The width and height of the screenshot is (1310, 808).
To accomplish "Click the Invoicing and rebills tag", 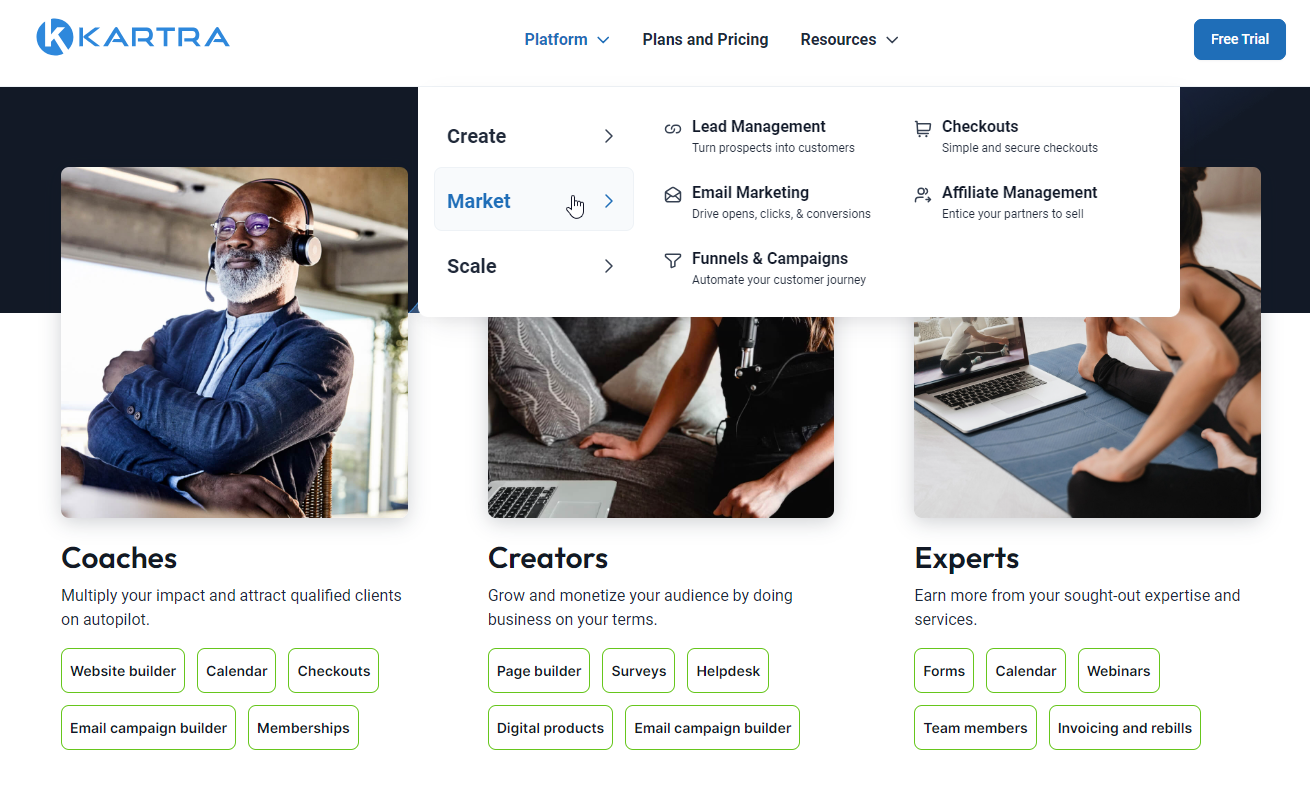I will (x=1124, y=728).
